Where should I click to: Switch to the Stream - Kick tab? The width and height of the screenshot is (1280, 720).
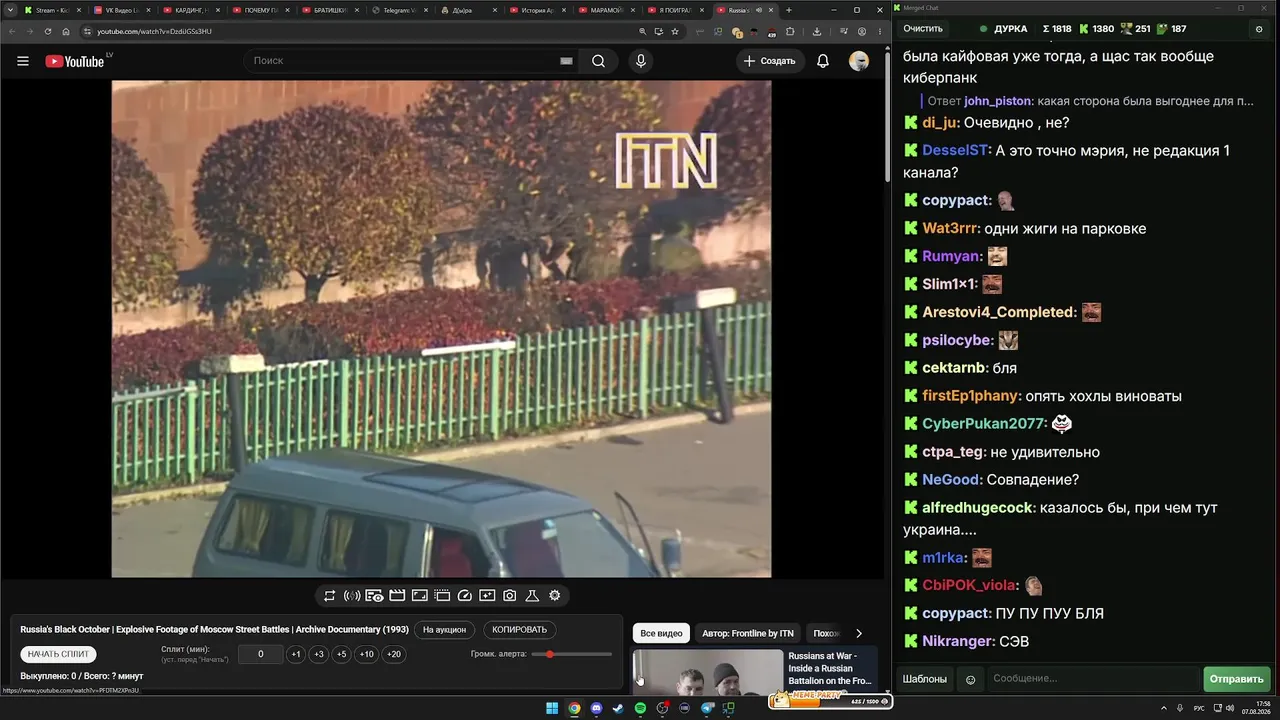click(51, 10)
